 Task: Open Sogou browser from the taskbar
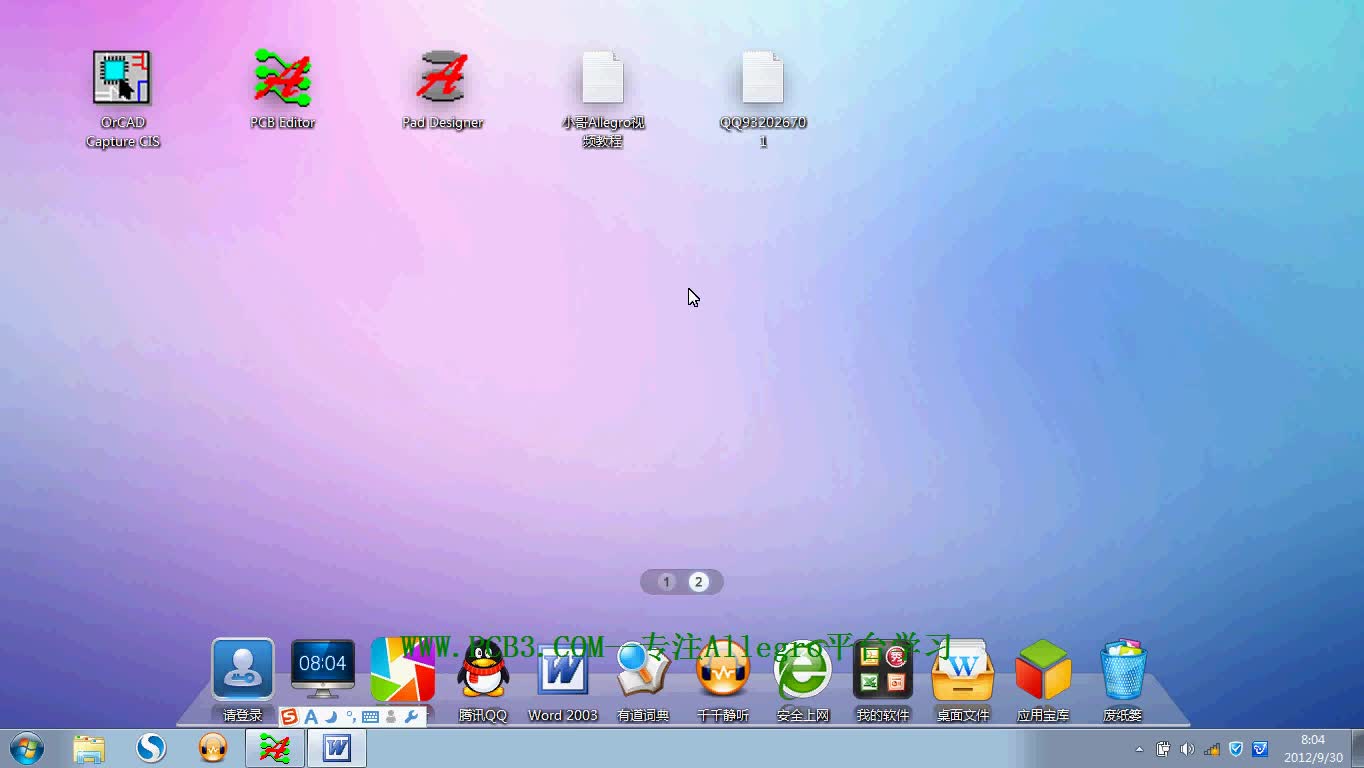[151, 748]
